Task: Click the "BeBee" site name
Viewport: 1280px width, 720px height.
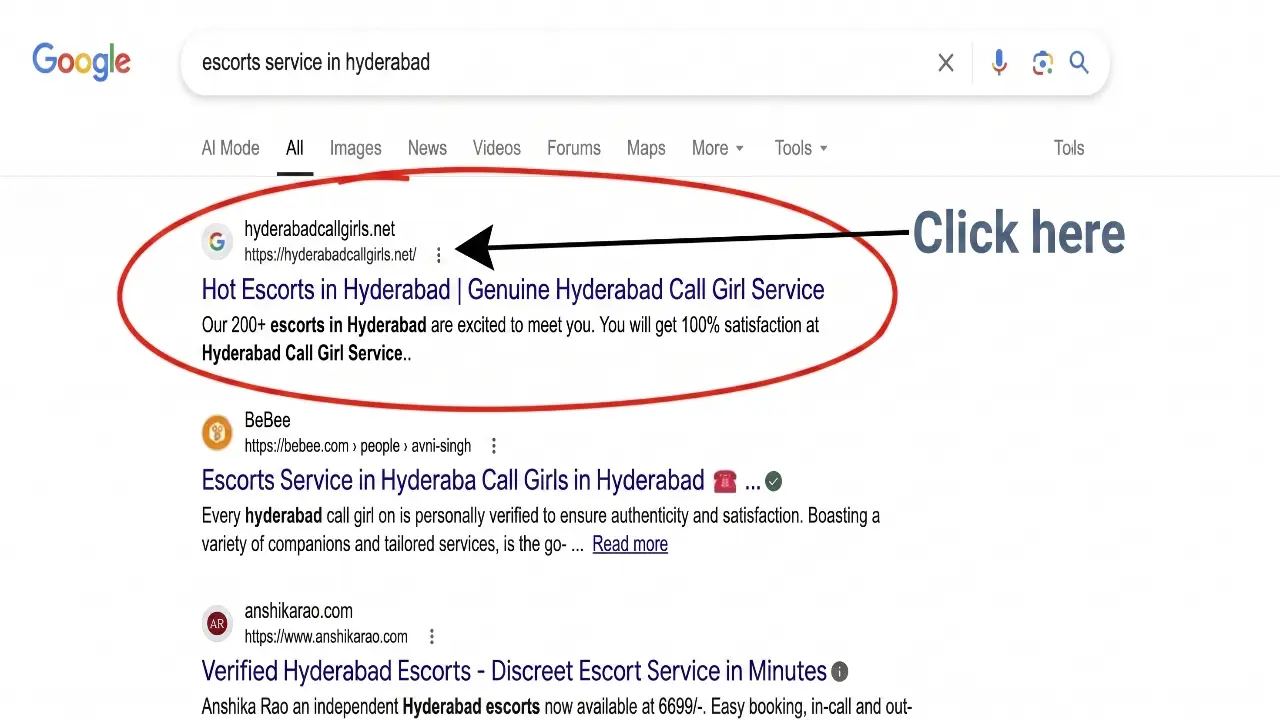Action: 267,421
